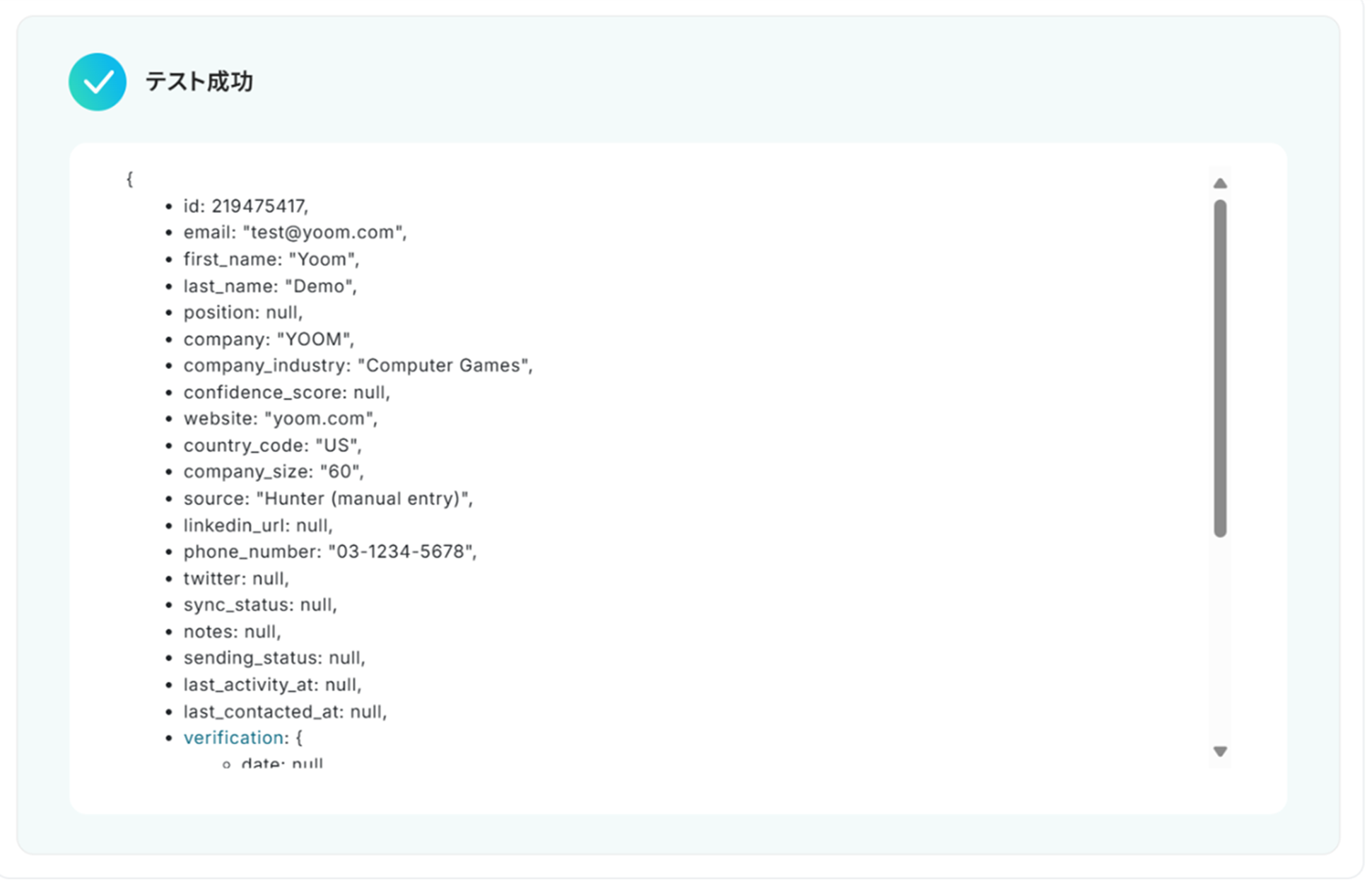The image size is (1372, 880).
Task: Click the email test@yoom.com entry
Action: (295, 233)
